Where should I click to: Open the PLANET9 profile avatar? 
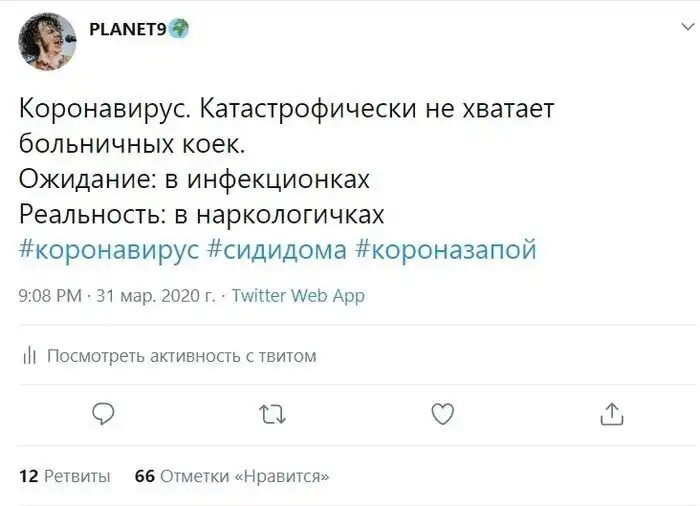click(47, 41)
